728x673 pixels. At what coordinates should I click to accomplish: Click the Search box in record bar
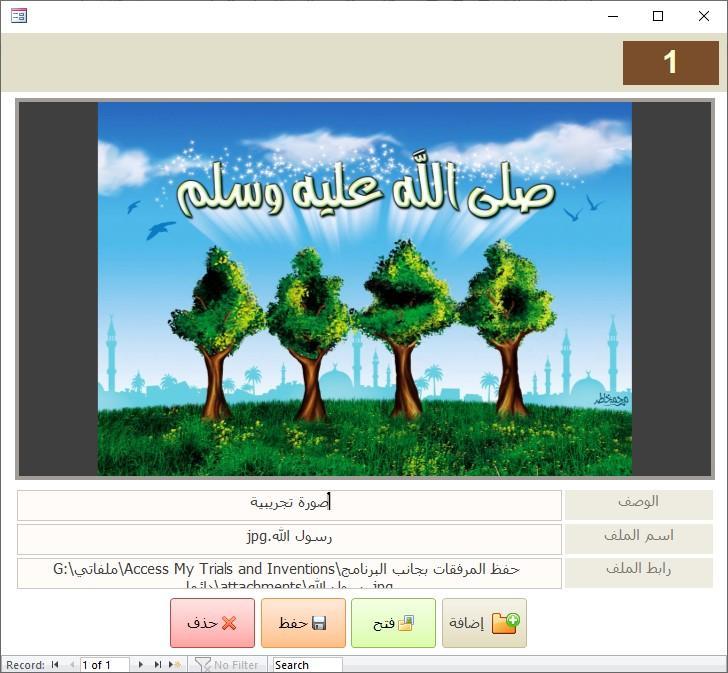(307, 665)
